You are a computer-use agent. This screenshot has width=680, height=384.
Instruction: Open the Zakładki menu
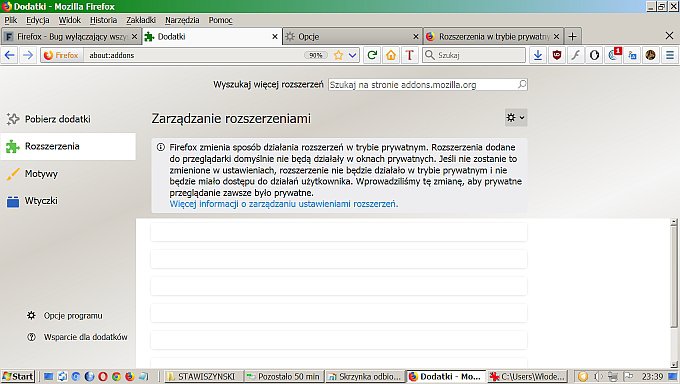(x=141, y=20)
